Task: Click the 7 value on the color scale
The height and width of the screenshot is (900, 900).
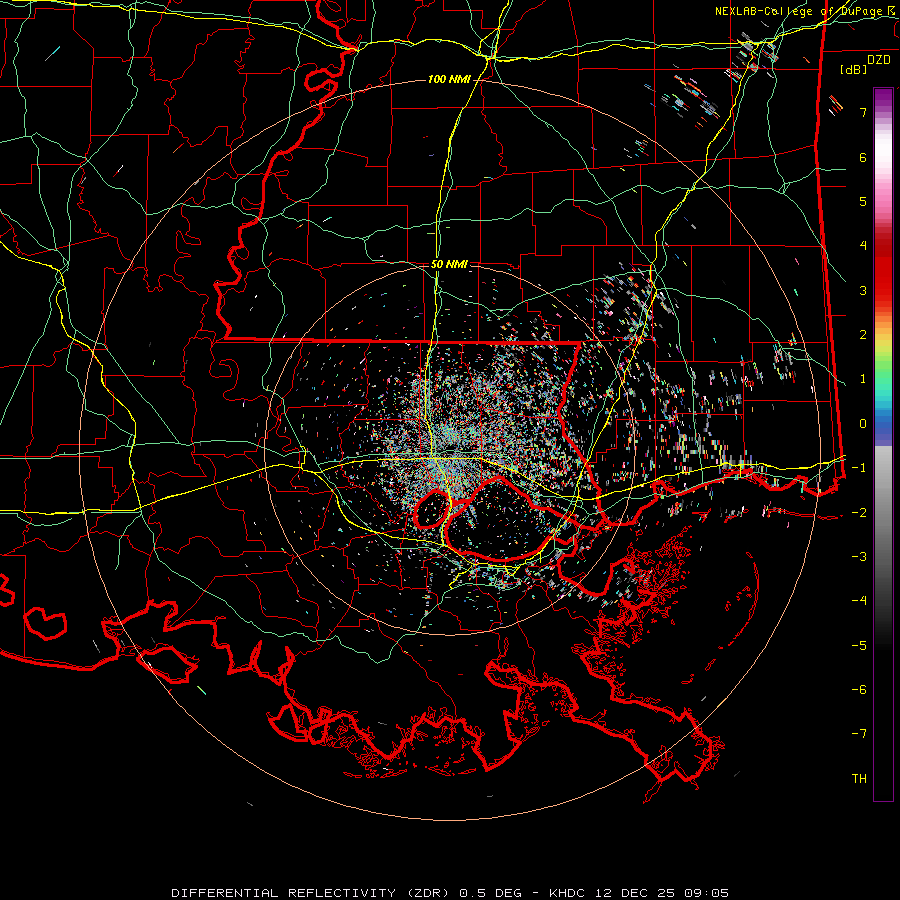Action: tap(863, 112)
